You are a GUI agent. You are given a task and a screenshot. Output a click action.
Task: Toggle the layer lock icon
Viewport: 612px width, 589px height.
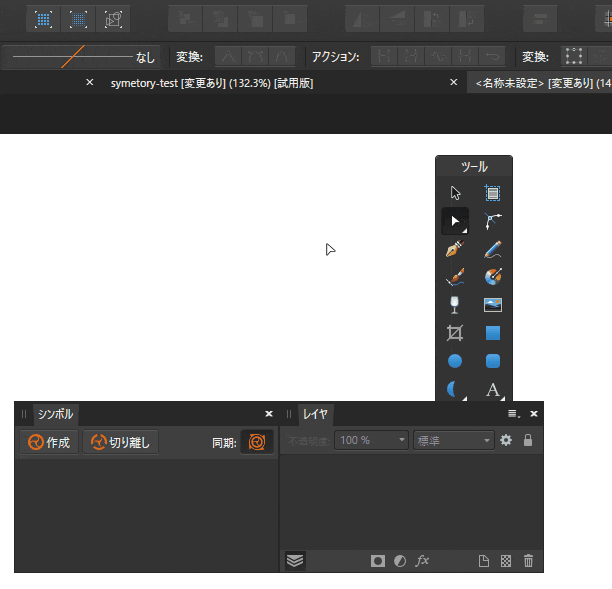(x=528, y=440)
